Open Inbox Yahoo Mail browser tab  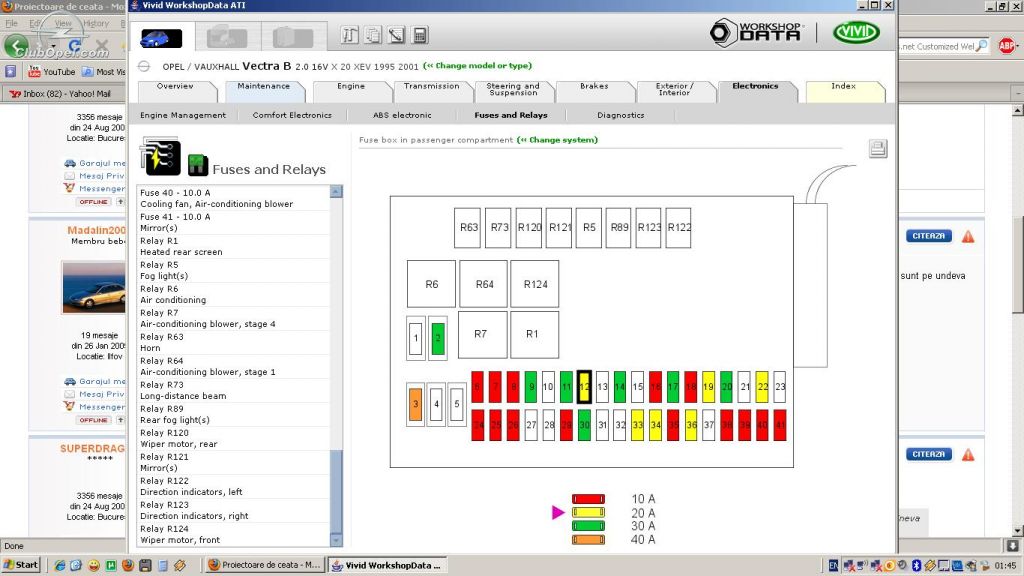(60, 94)
